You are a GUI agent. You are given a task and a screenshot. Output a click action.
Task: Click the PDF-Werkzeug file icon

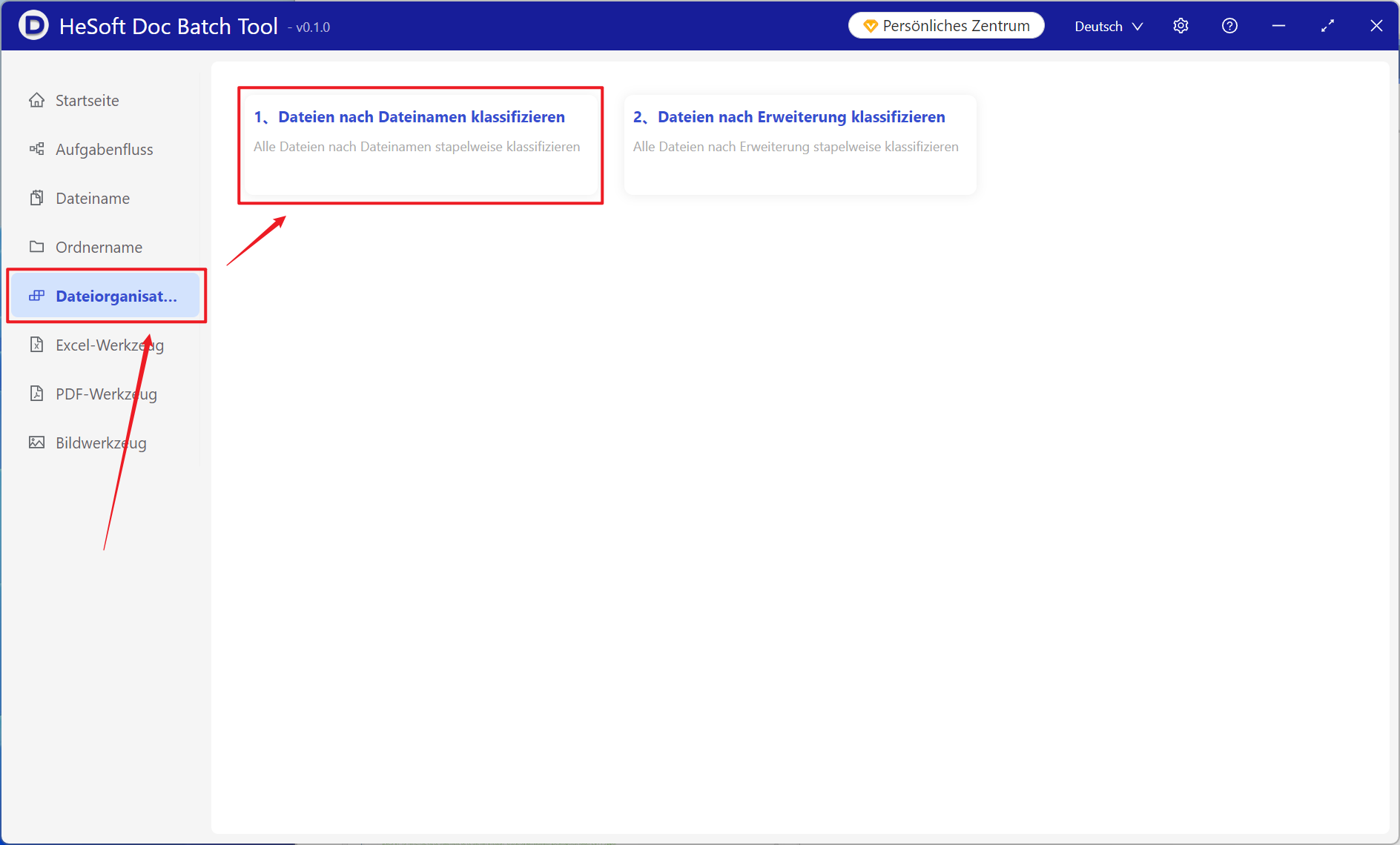pos(36,394)
